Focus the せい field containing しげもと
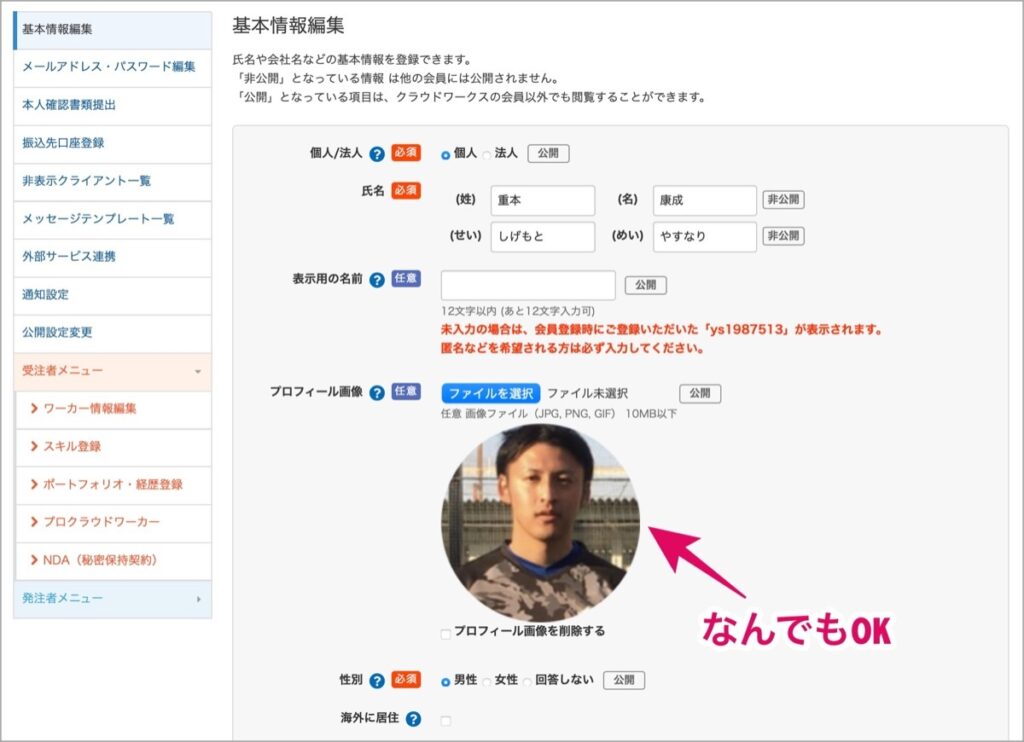1024x742 pixels. point(543,236)
